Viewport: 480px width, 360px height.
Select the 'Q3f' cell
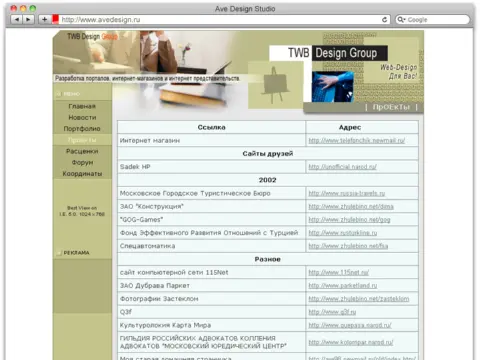pos(211,312)
